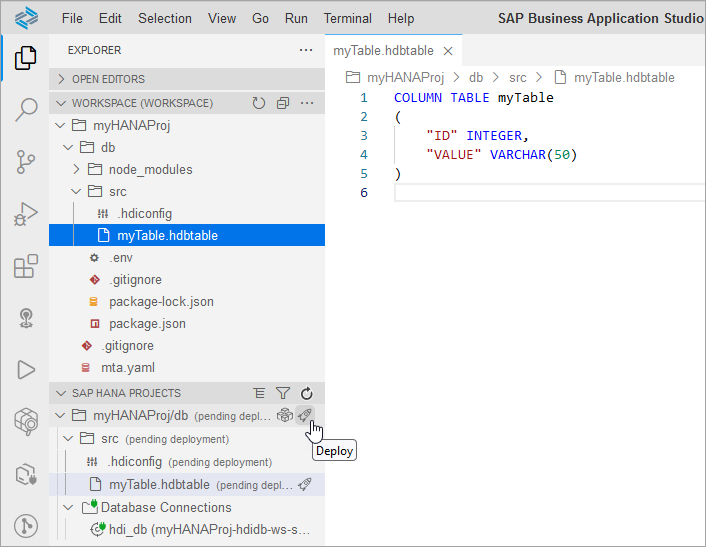The image size is (706, 547).
Task: Collapse the src folder in workspace explorer
Action: point(76,191)
